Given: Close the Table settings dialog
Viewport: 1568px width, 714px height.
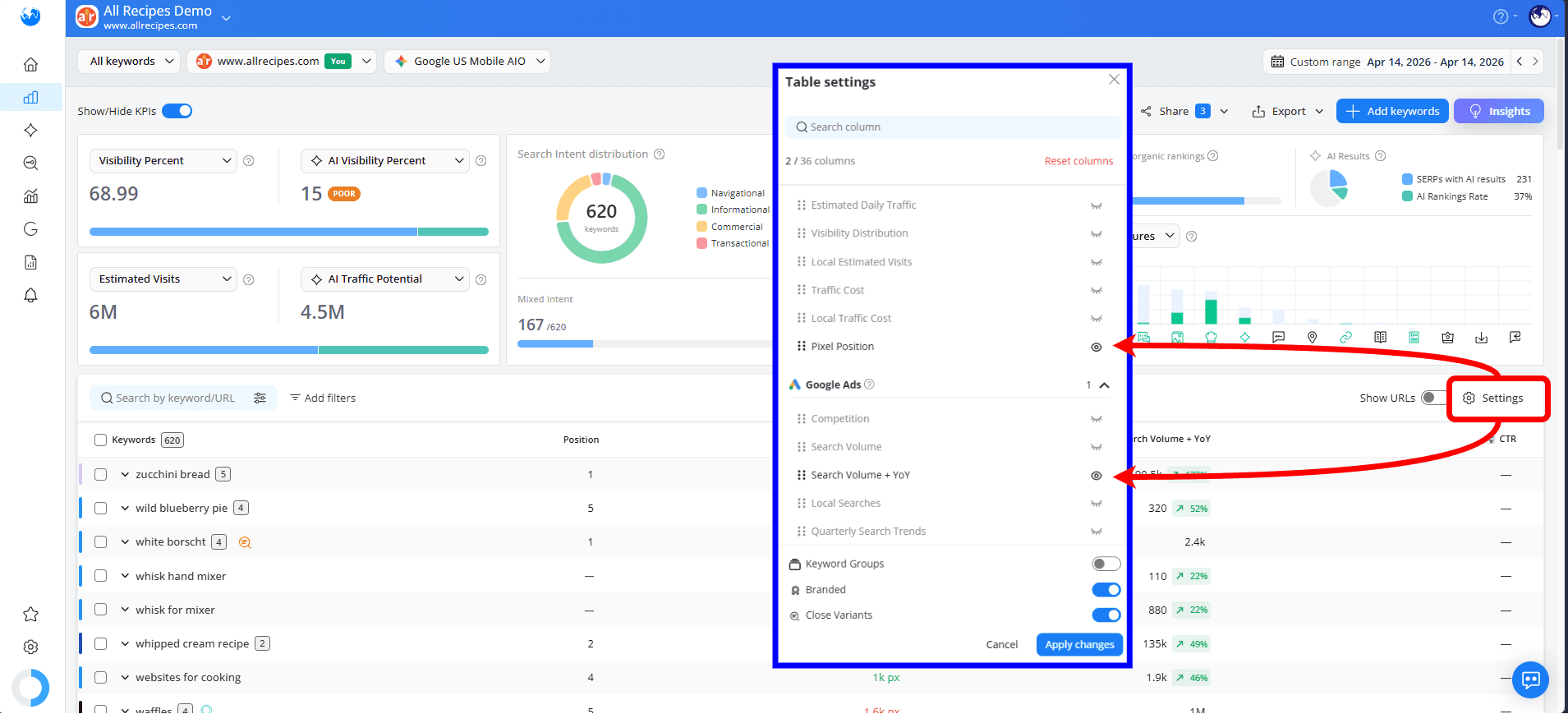Looking at the screenshot, I should click(x=1114, y=80).
